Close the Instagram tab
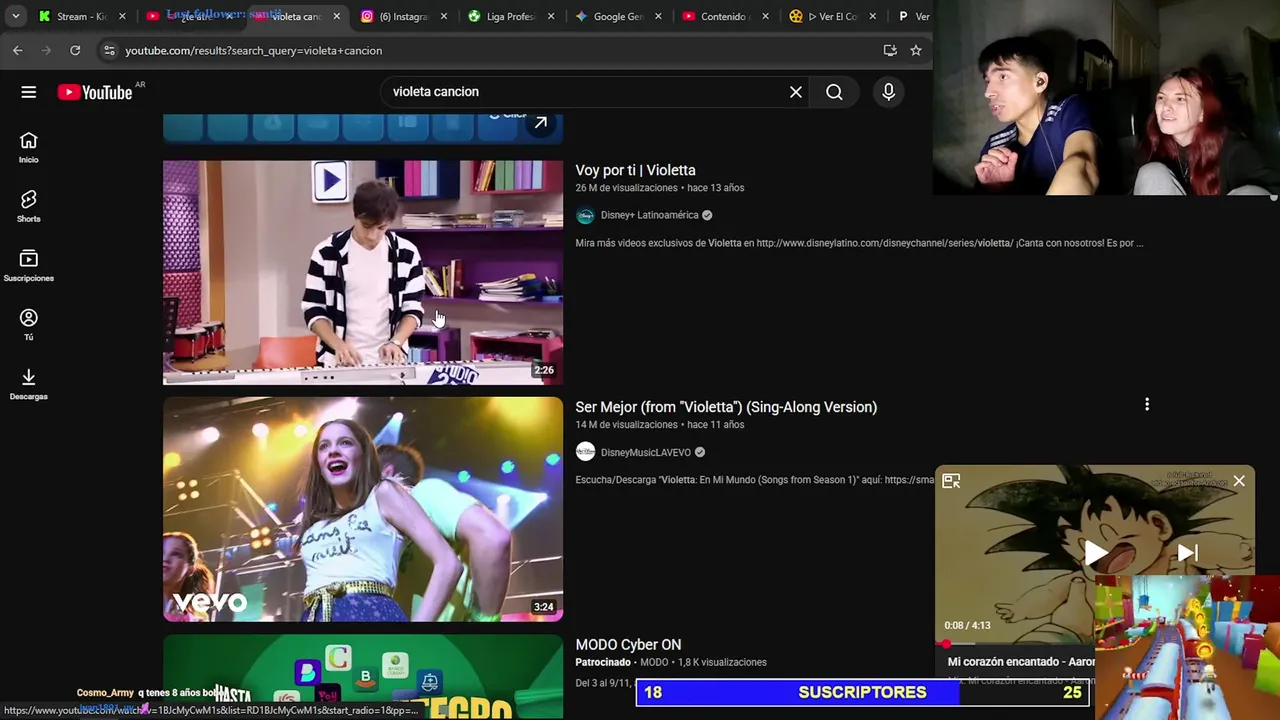 (444, 16)
